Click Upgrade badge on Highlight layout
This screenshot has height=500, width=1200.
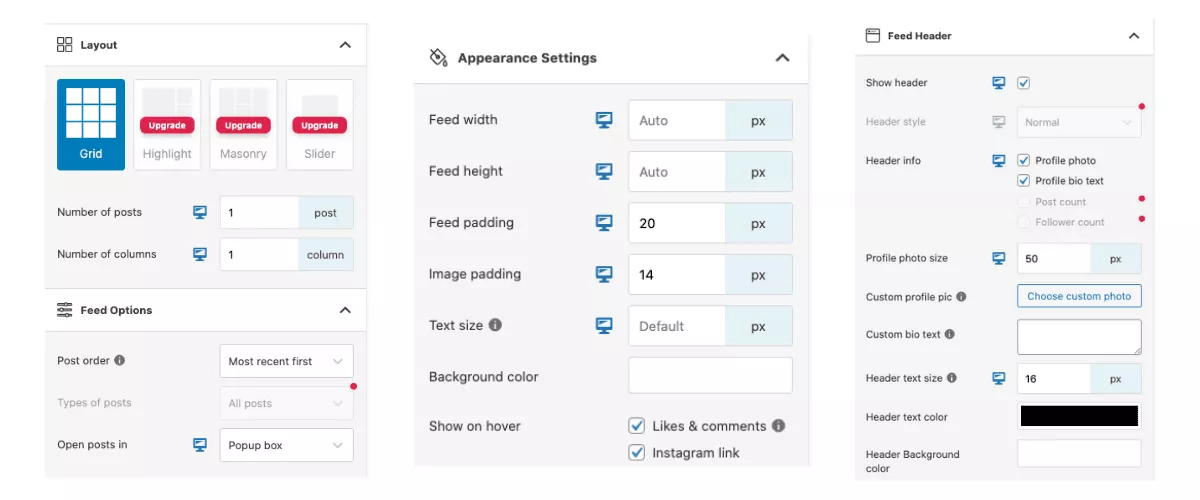167,125
